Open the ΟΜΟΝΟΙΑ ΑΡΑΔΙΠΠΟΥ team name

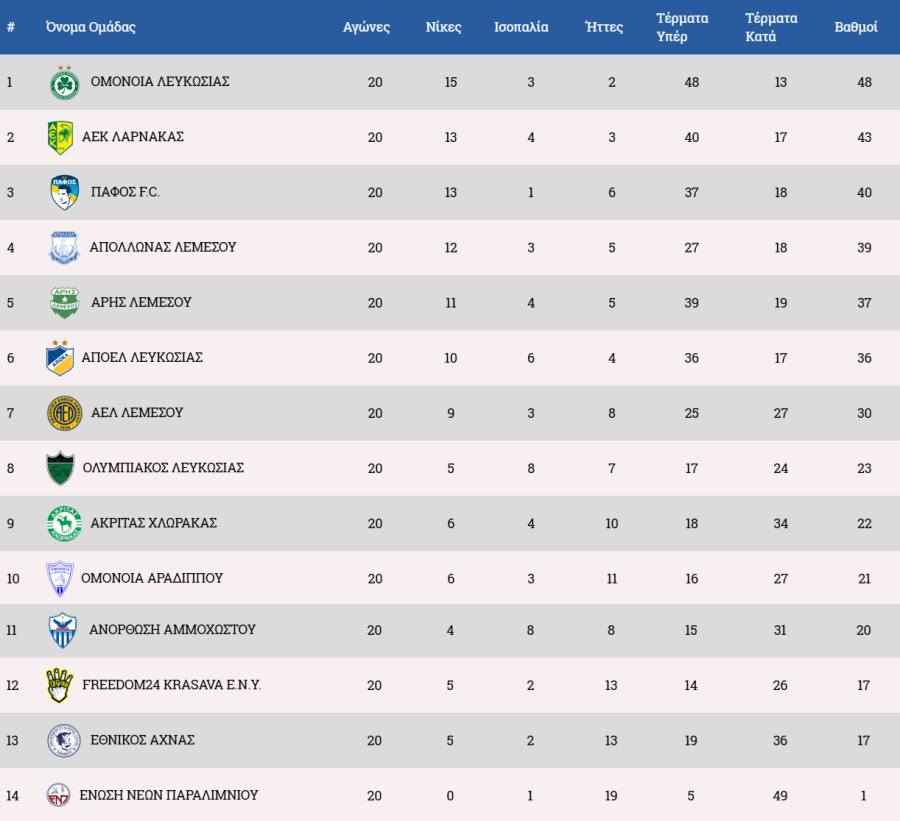(x=152, y=578)
